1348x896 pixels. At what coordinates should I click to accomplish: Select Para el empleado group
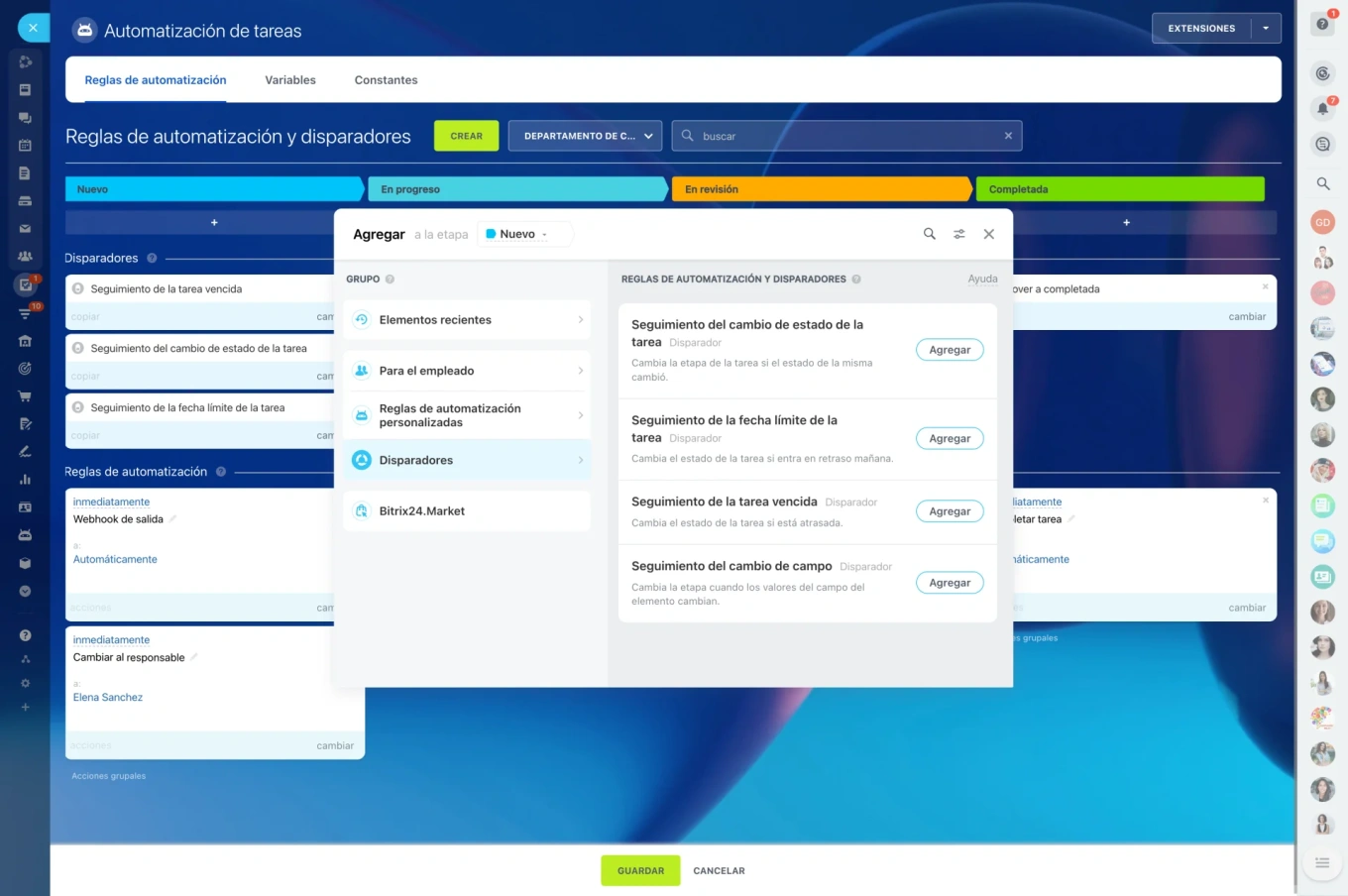(x=467, y=371)
